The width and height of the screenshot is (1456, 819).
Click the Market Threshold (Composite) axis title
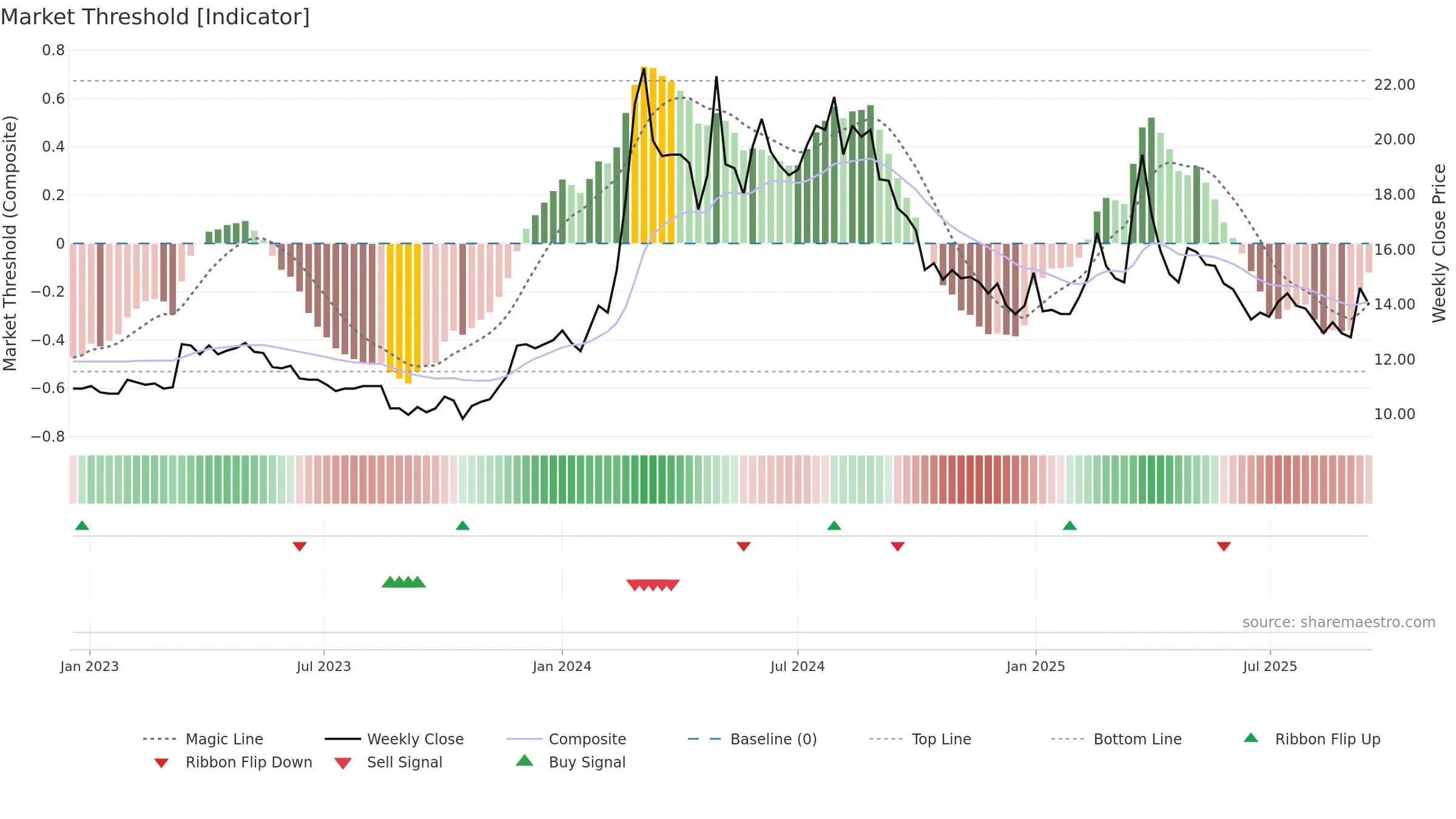point(10,243)
